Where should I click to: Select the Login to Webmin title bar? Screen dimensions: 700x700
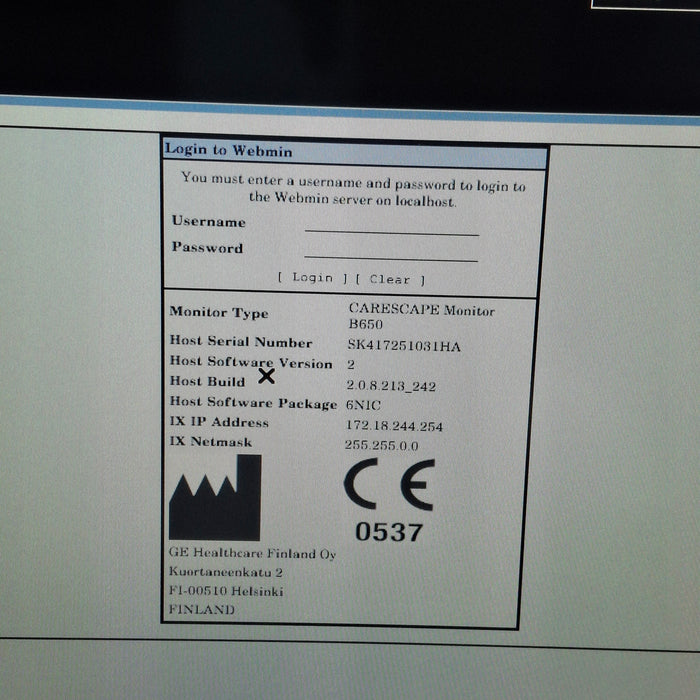click(355, 151)
